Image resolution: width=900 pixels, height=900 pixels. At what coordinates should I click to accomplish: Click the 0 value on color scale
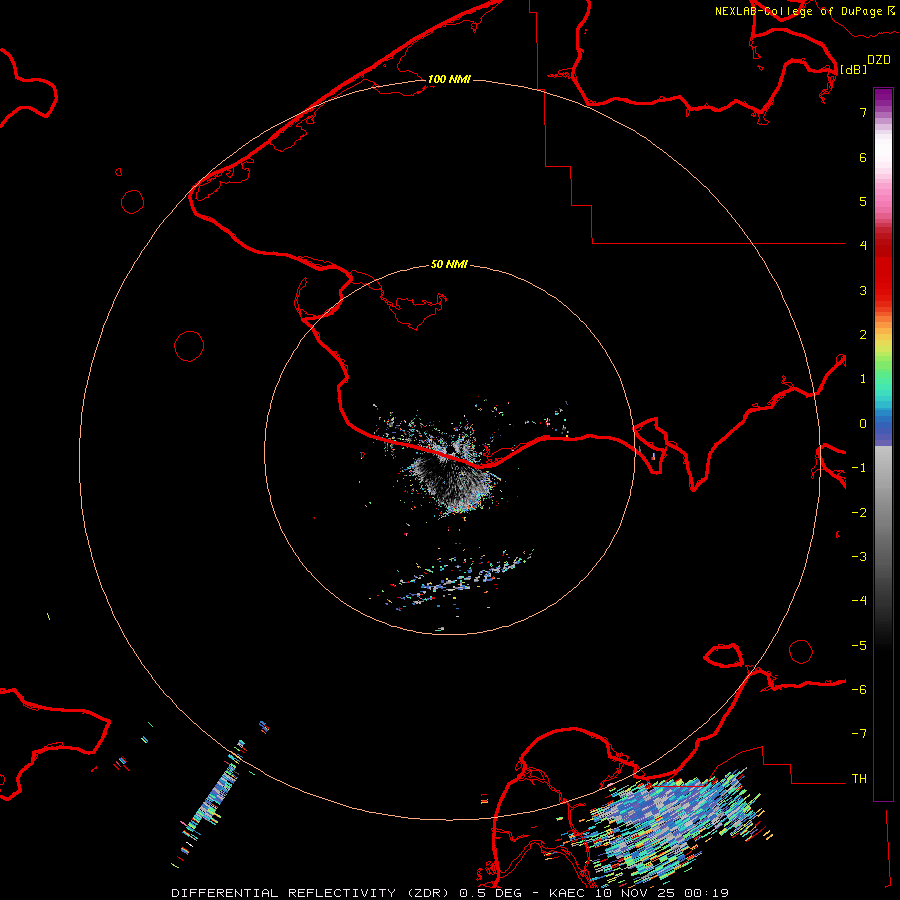click(863, 424)
